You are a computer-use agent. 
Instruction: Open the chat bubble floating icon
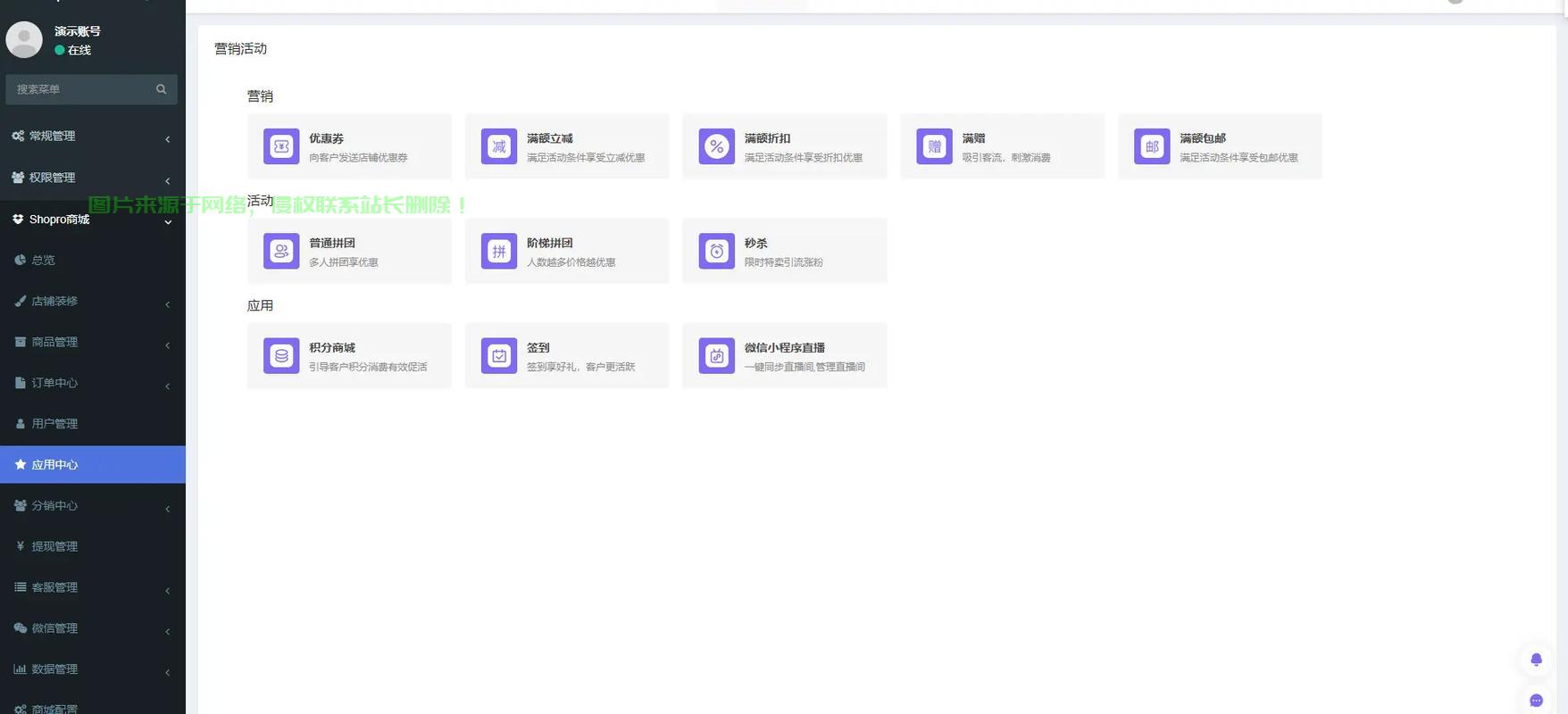pos(1536,701)
